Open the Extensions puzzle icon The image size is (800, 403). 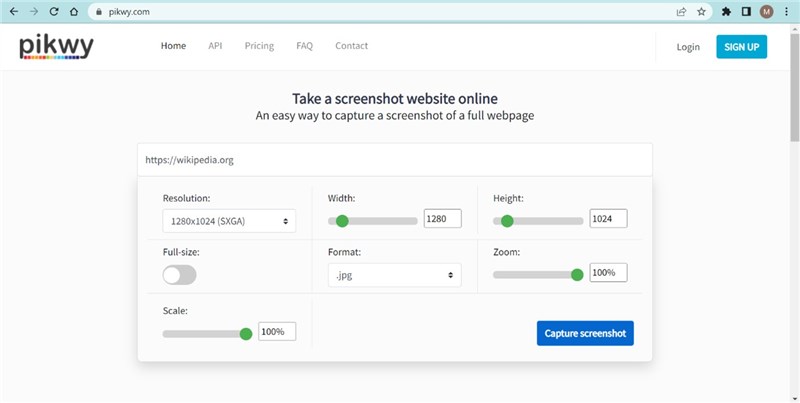726,12
